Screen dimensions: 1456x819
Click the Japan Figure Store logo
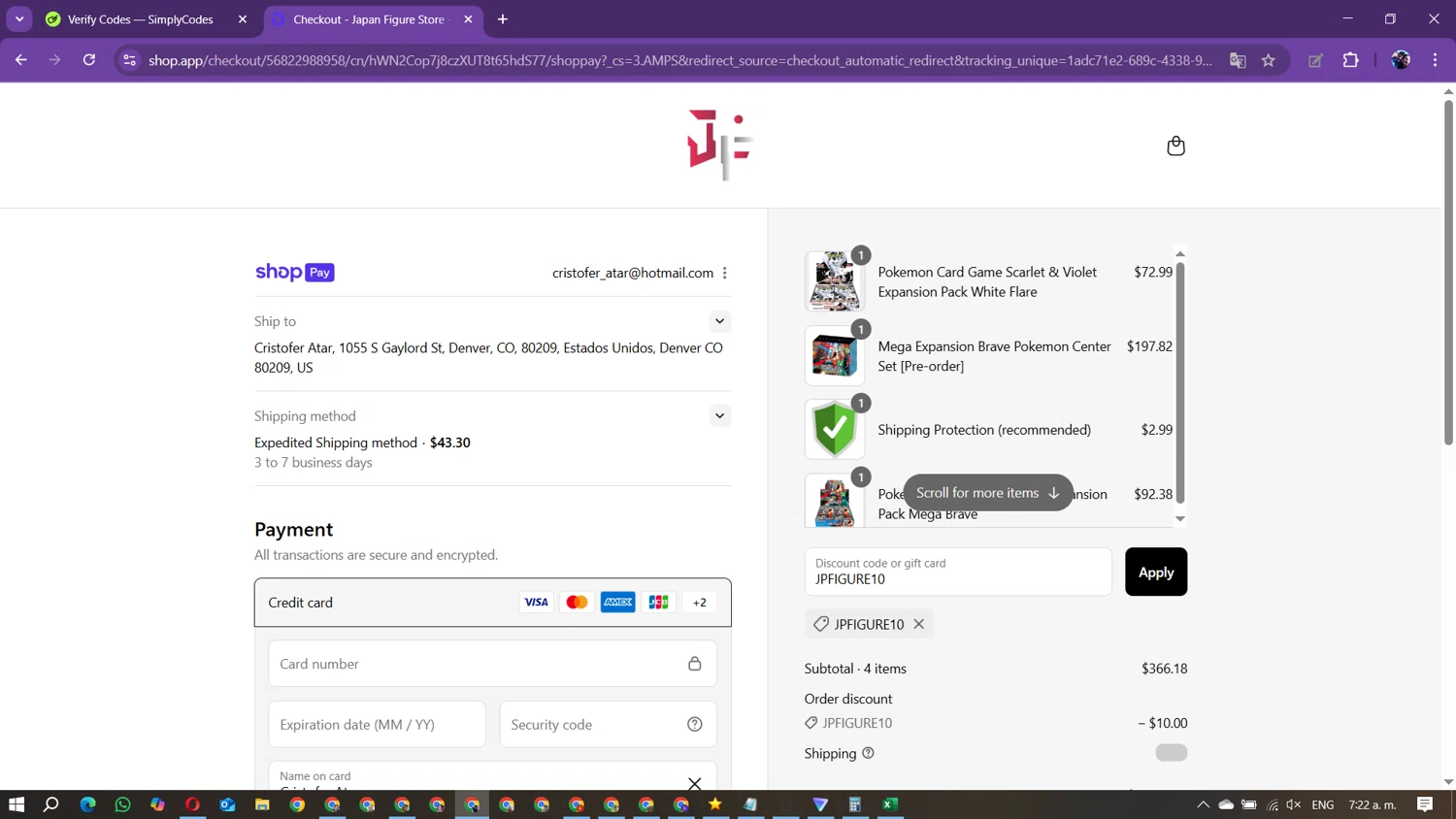(x=719, y=146)
